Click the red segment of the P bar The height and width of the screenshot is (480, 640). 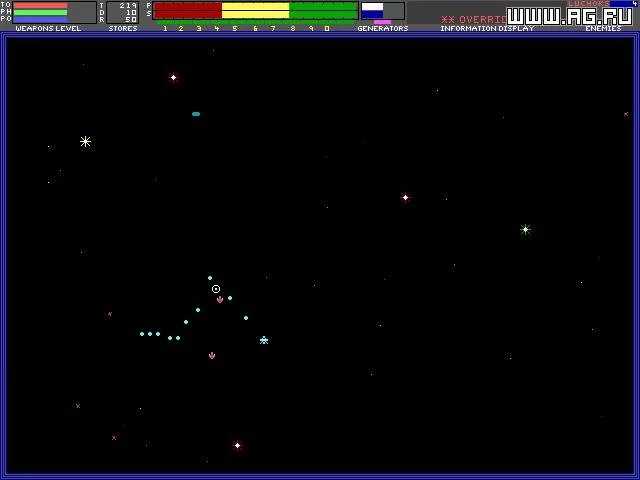pos(188,7)
